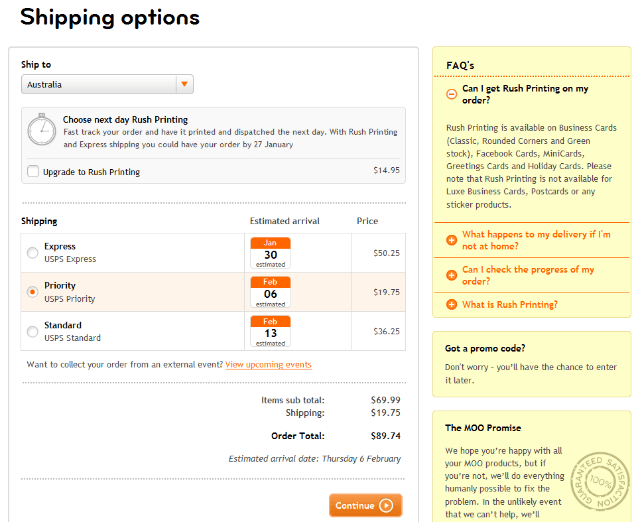Open the Ship to country dropdown
This screenshot has width=640, height=522.
coord(184,85)
